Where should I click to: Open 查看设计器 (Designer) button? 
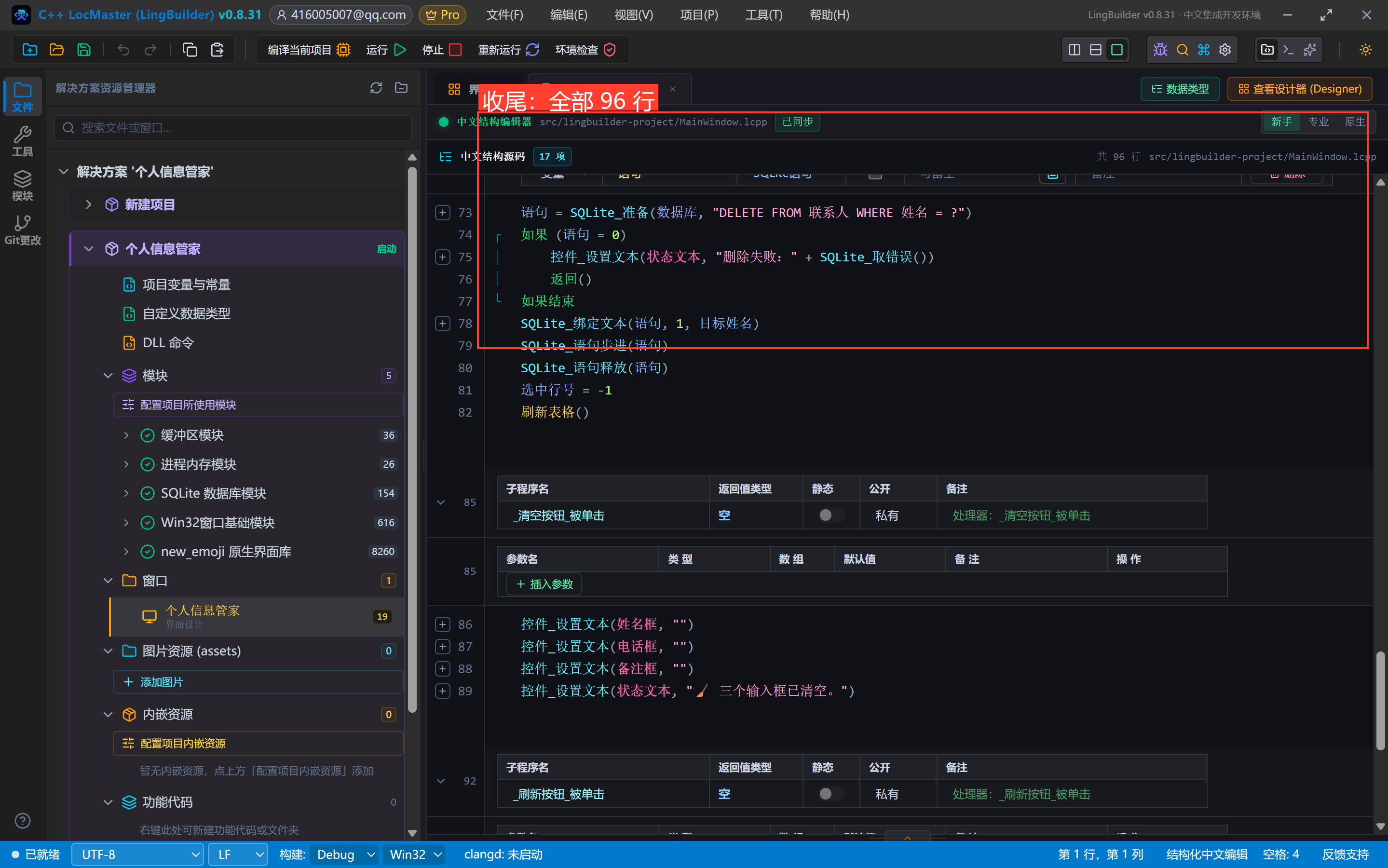click(x=1300, y=89)
